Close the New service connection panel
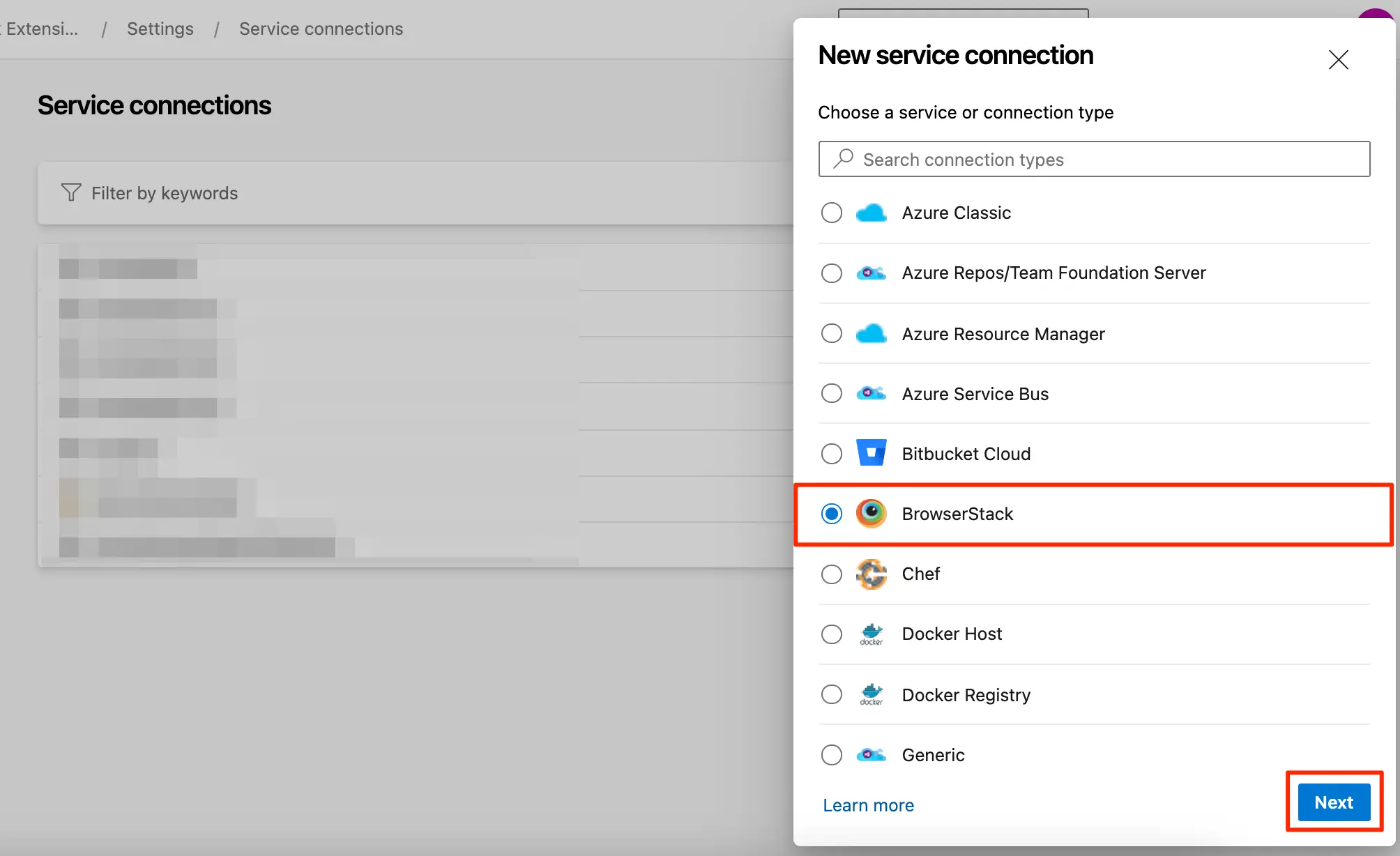 (x=1338, y=59)
